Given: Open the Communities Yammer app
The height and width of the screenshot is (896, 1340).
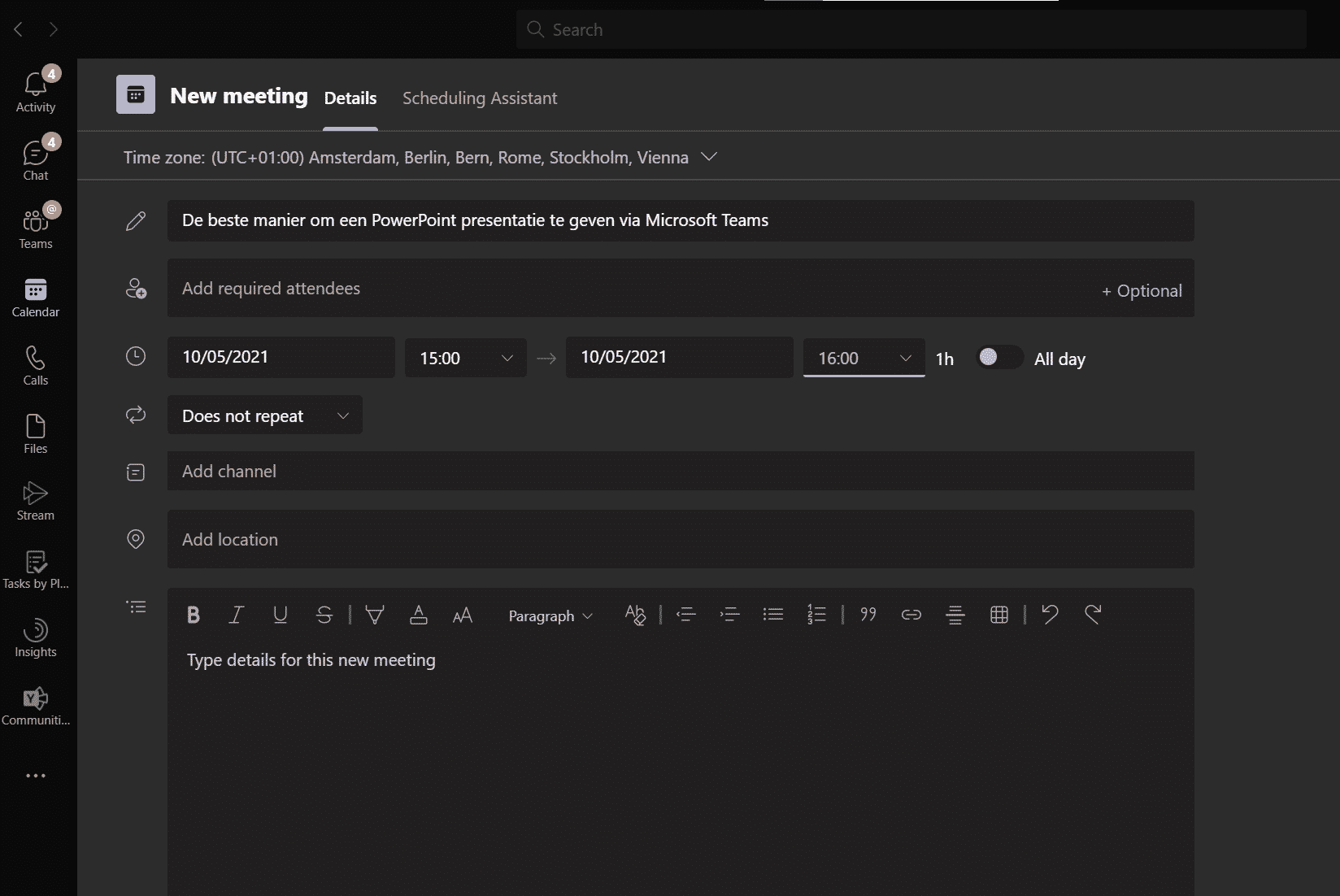Looking at the screenshot, I should [36, 705].
